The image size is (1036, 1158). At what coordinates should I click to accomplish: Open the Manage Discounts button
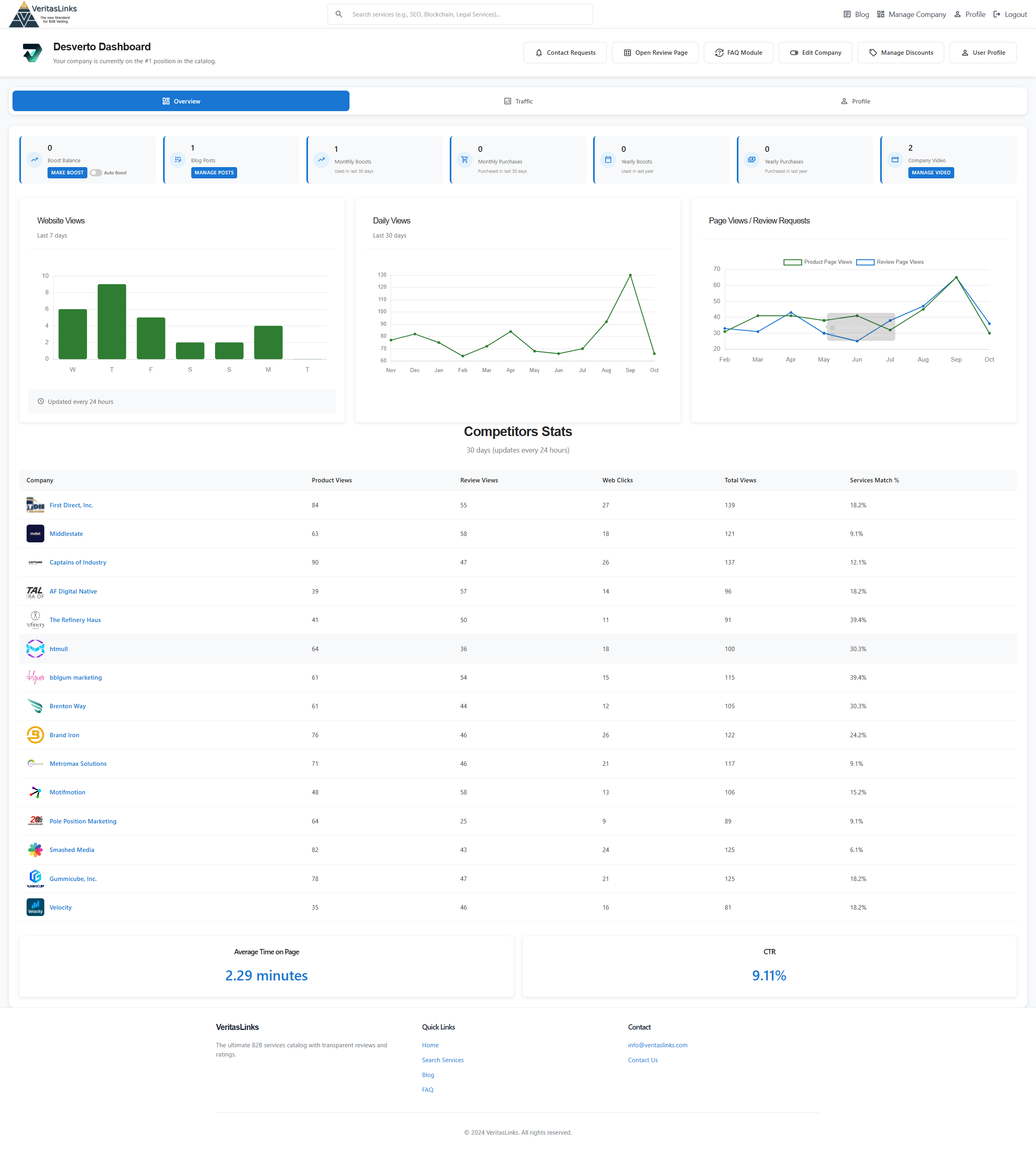click(901, 52)
